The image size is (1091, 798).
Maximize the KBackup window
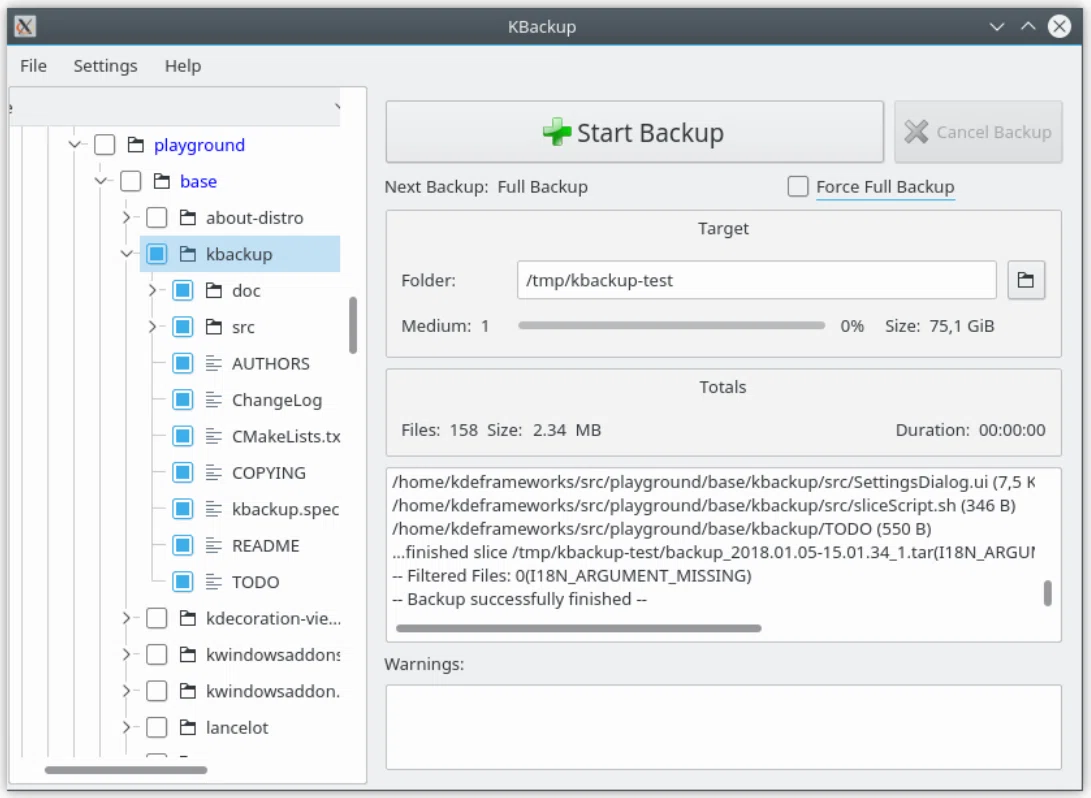pos(1028,26)
